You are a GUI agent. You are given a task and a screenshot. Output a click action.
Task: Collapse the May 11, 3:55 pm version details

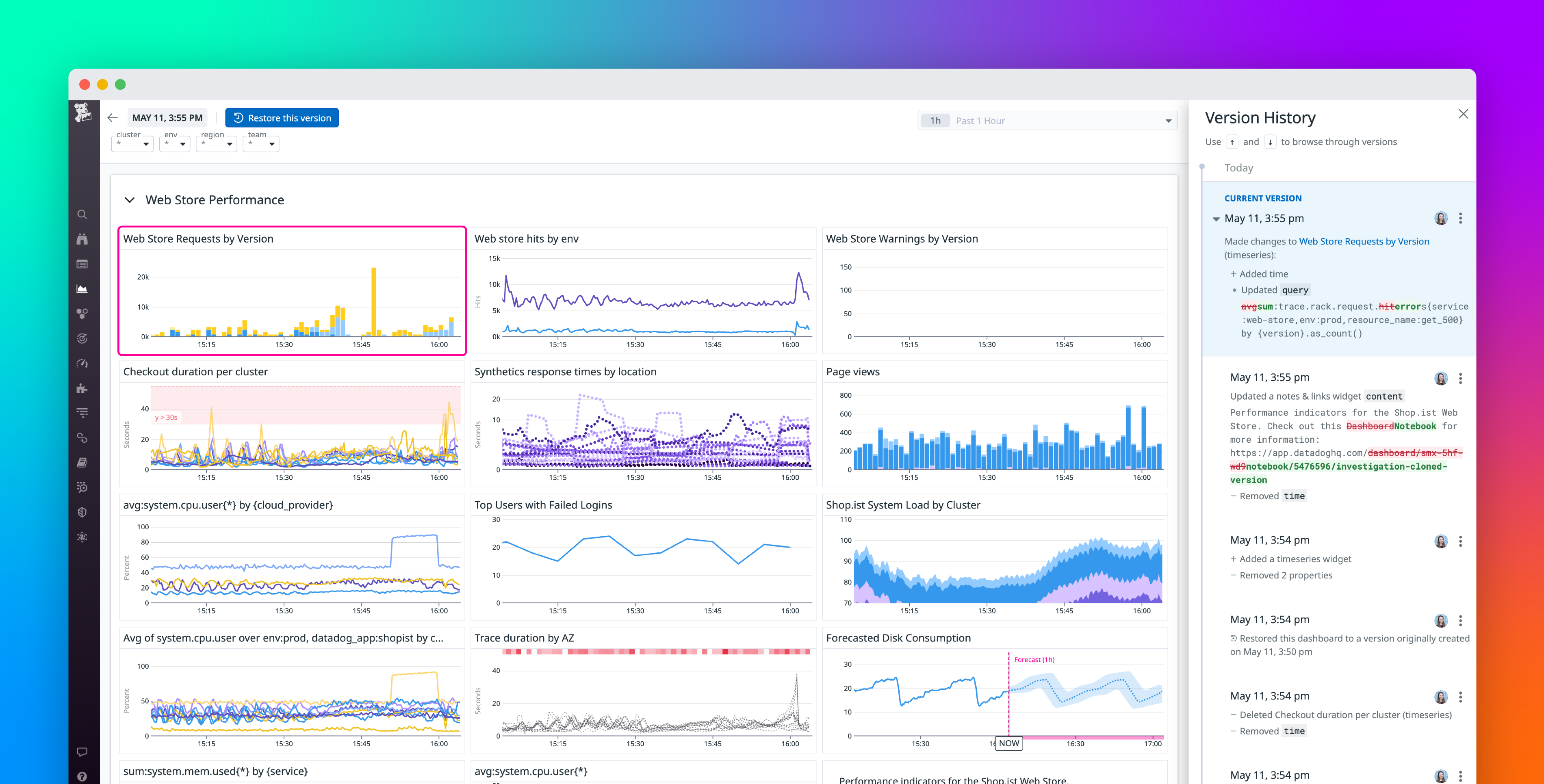pos(1217,218)
